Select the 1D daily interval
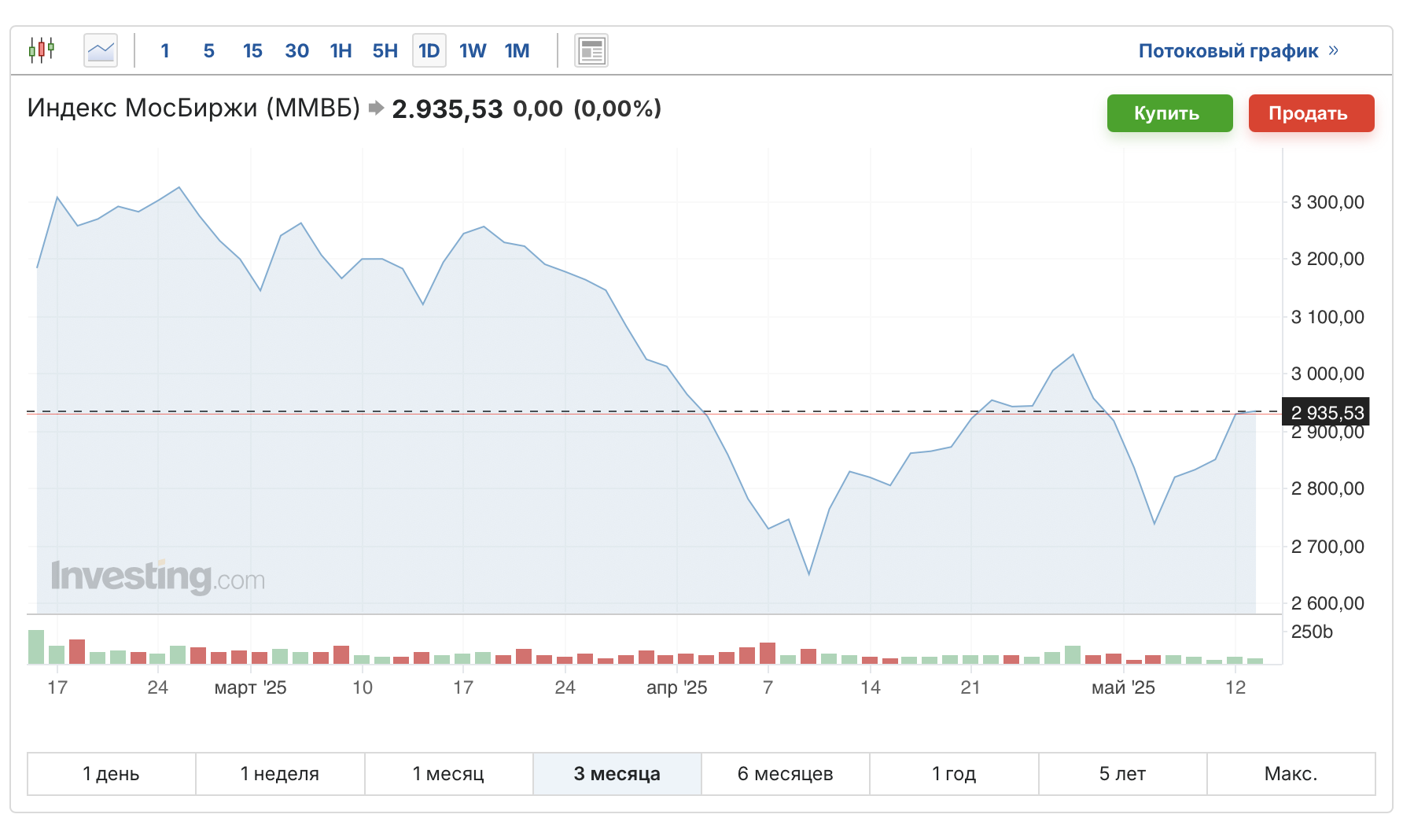This screenshot has width=1414, height=840. point(429,51)
